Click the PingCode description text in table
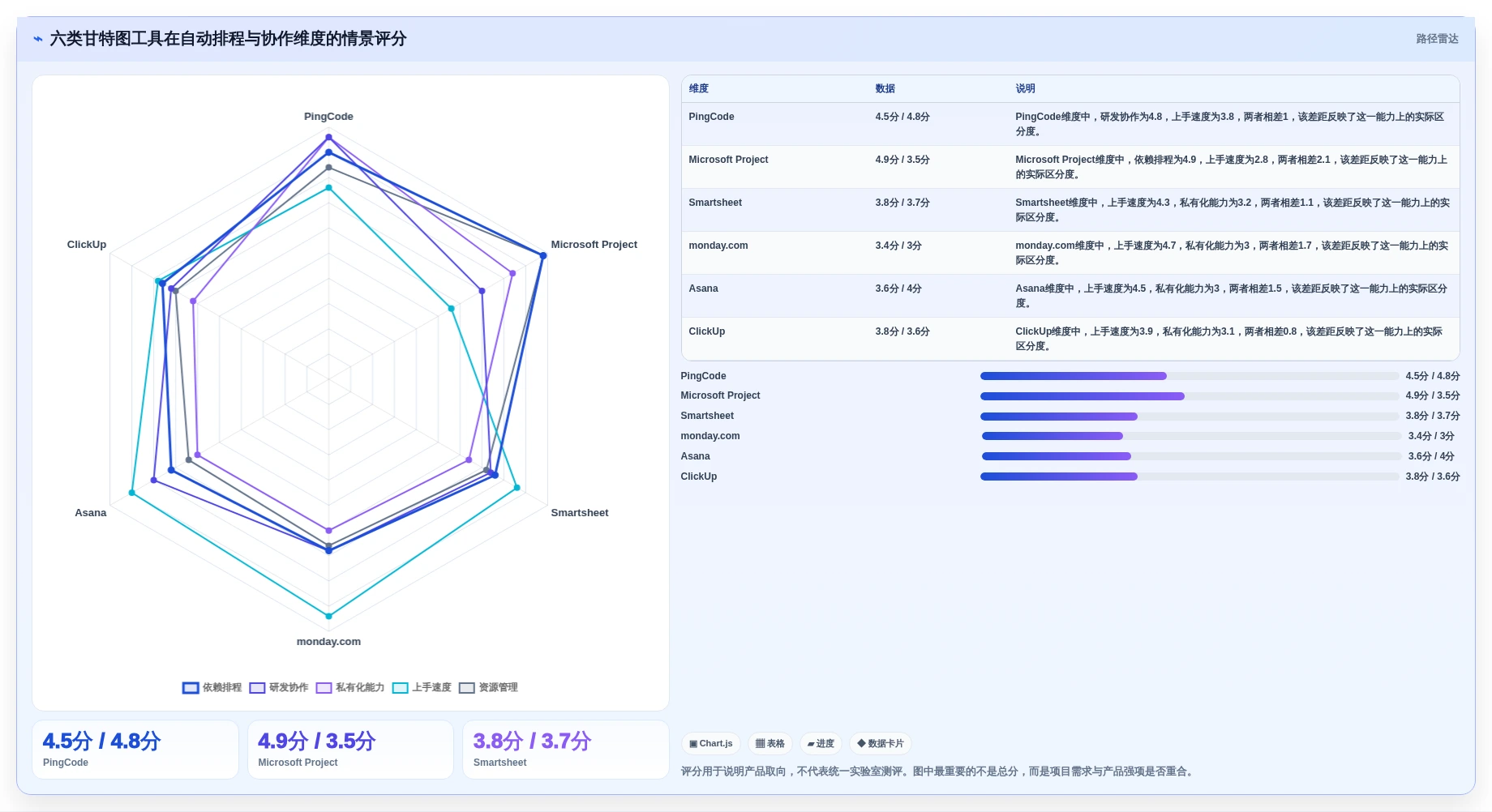Image resolution: width=1492 pixels, height=812 pixels. (x=1230, y=124)
